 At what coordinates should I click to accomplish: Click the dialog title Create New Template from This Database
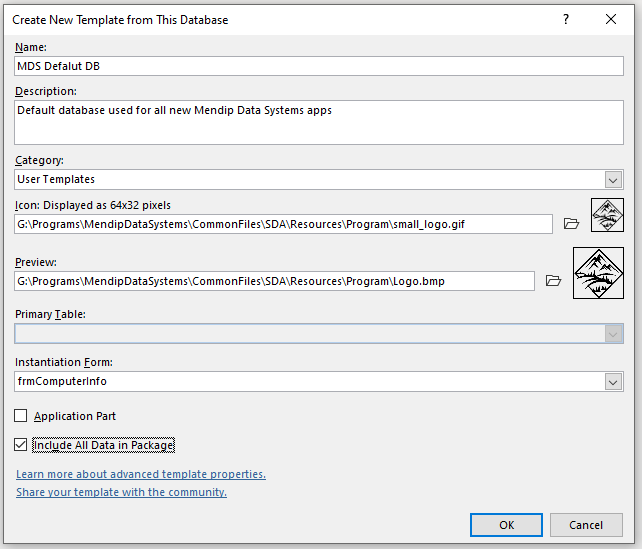click(x=120, y=20)
